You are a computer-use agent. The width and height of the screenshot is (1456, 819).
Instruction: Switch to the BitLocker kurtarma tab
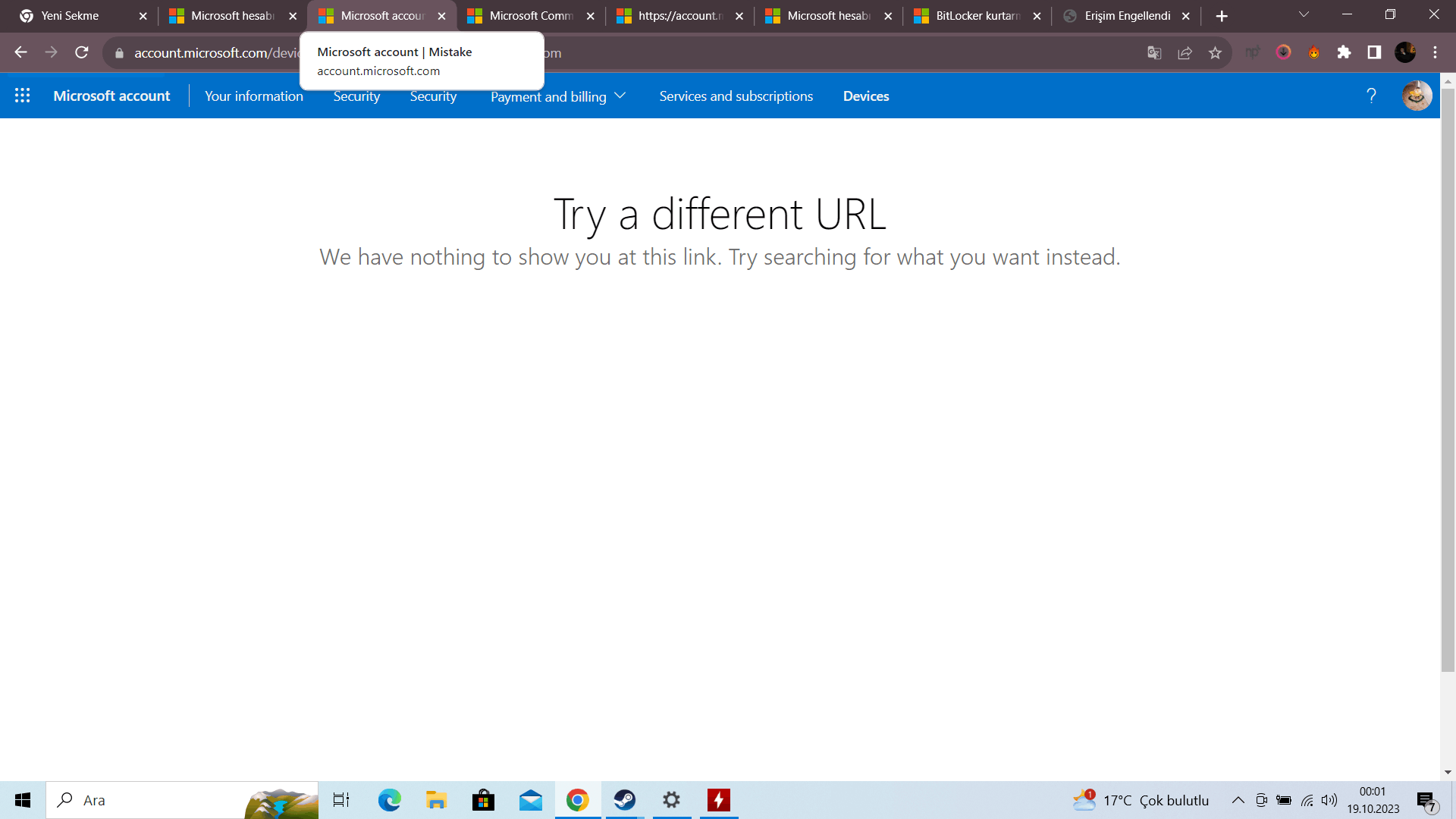coord(977,16)
